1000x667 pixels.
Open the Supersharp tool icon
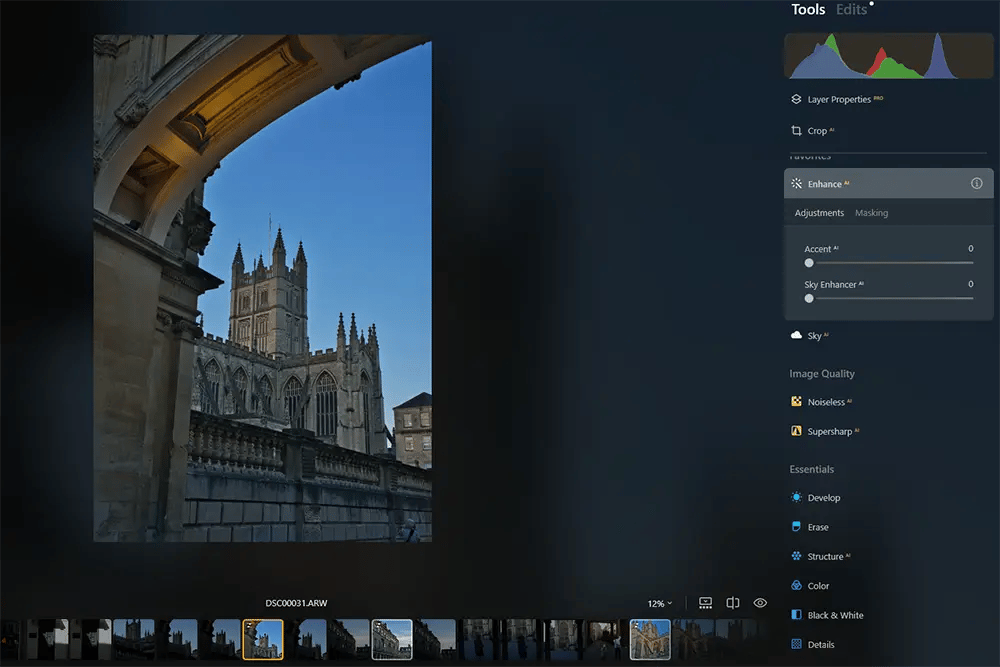coord(796,430)
